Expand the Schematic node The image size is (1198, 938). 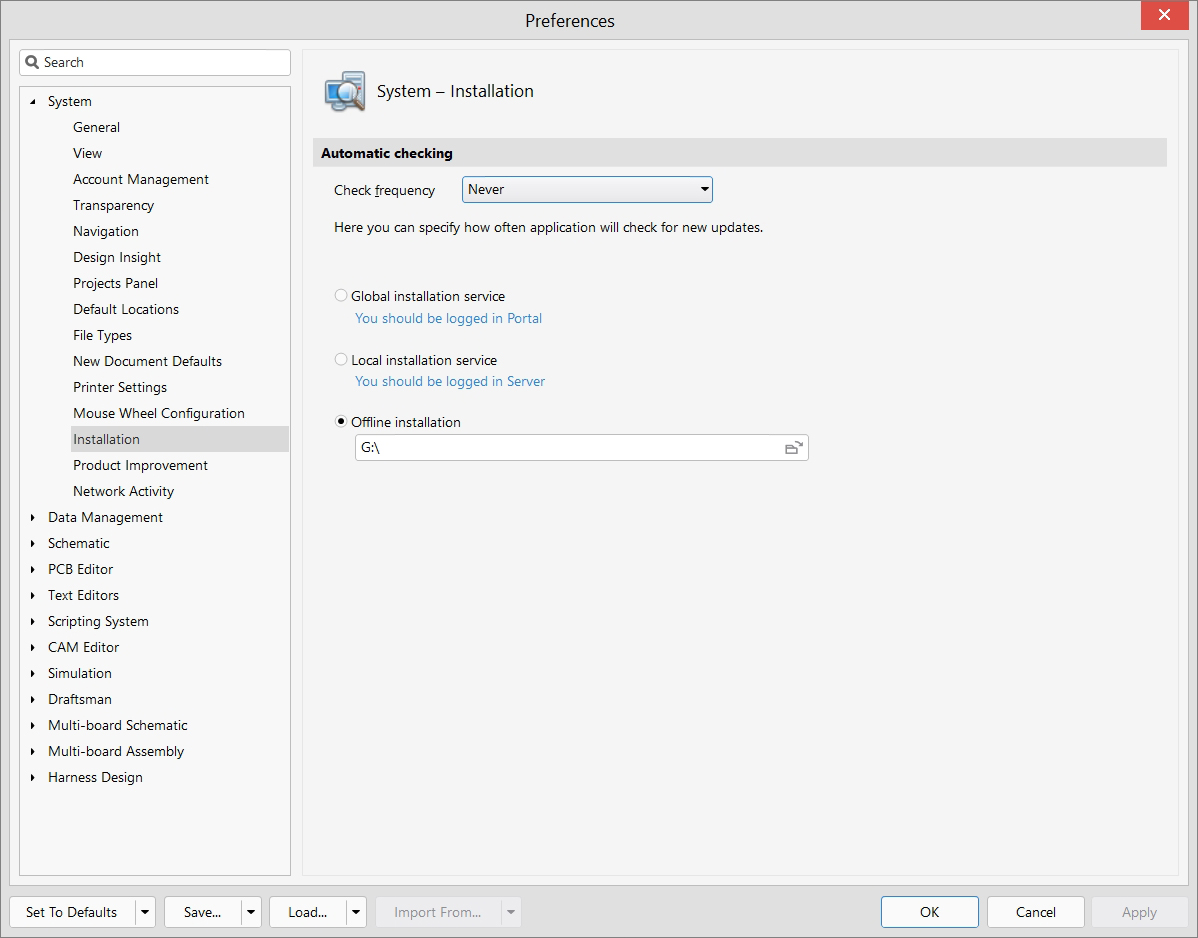point(32,543)
